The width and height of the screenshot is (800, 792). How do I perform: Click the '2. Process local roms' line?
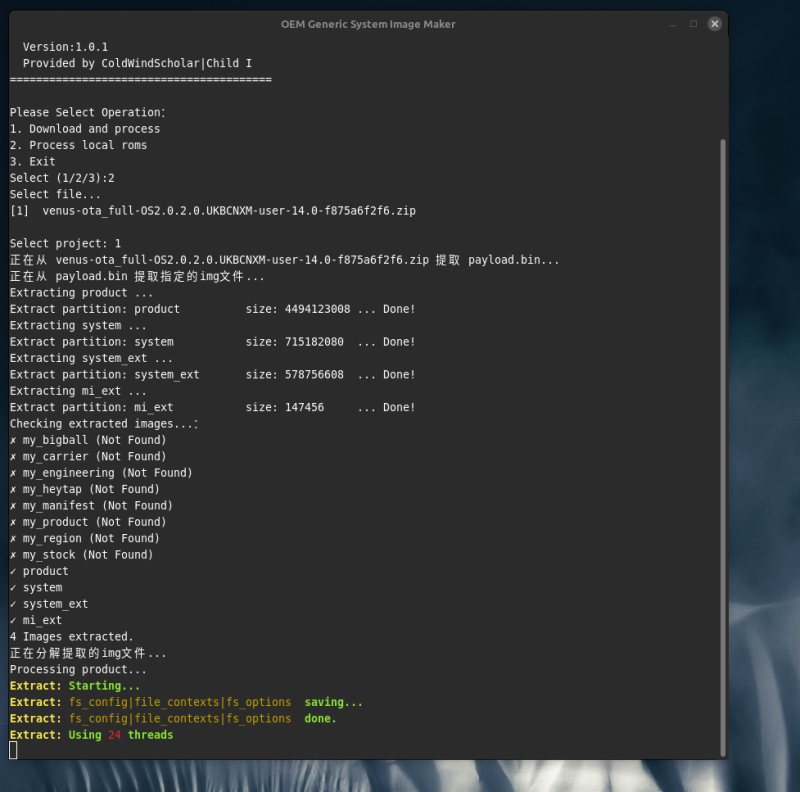79,145
